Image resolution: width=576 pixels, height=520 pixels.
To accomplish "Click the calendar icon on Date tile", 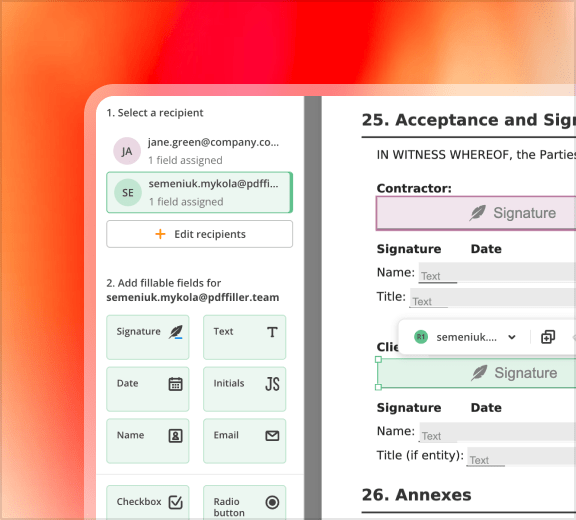I will click(176, 384).
